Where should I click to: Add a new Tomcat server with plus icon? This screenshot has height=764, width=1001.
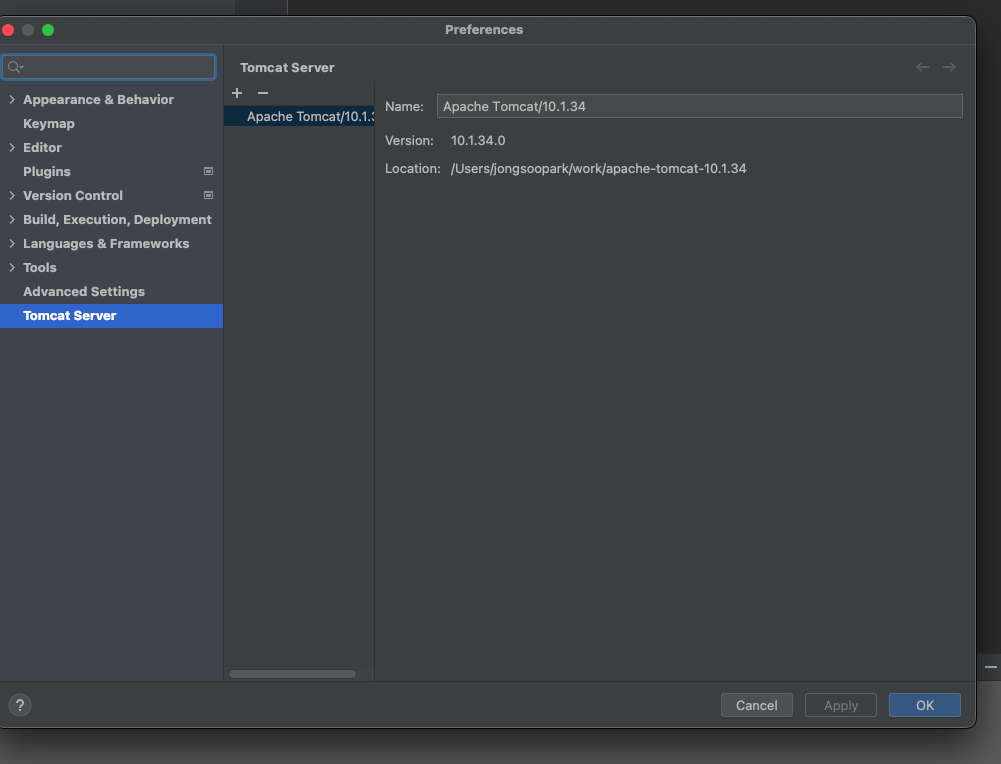tap(237, 93)
